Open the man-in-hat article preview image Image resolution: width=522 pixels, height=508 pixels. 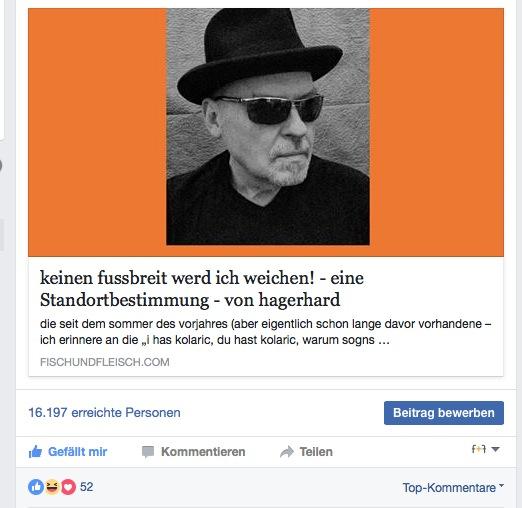[266, 132]
